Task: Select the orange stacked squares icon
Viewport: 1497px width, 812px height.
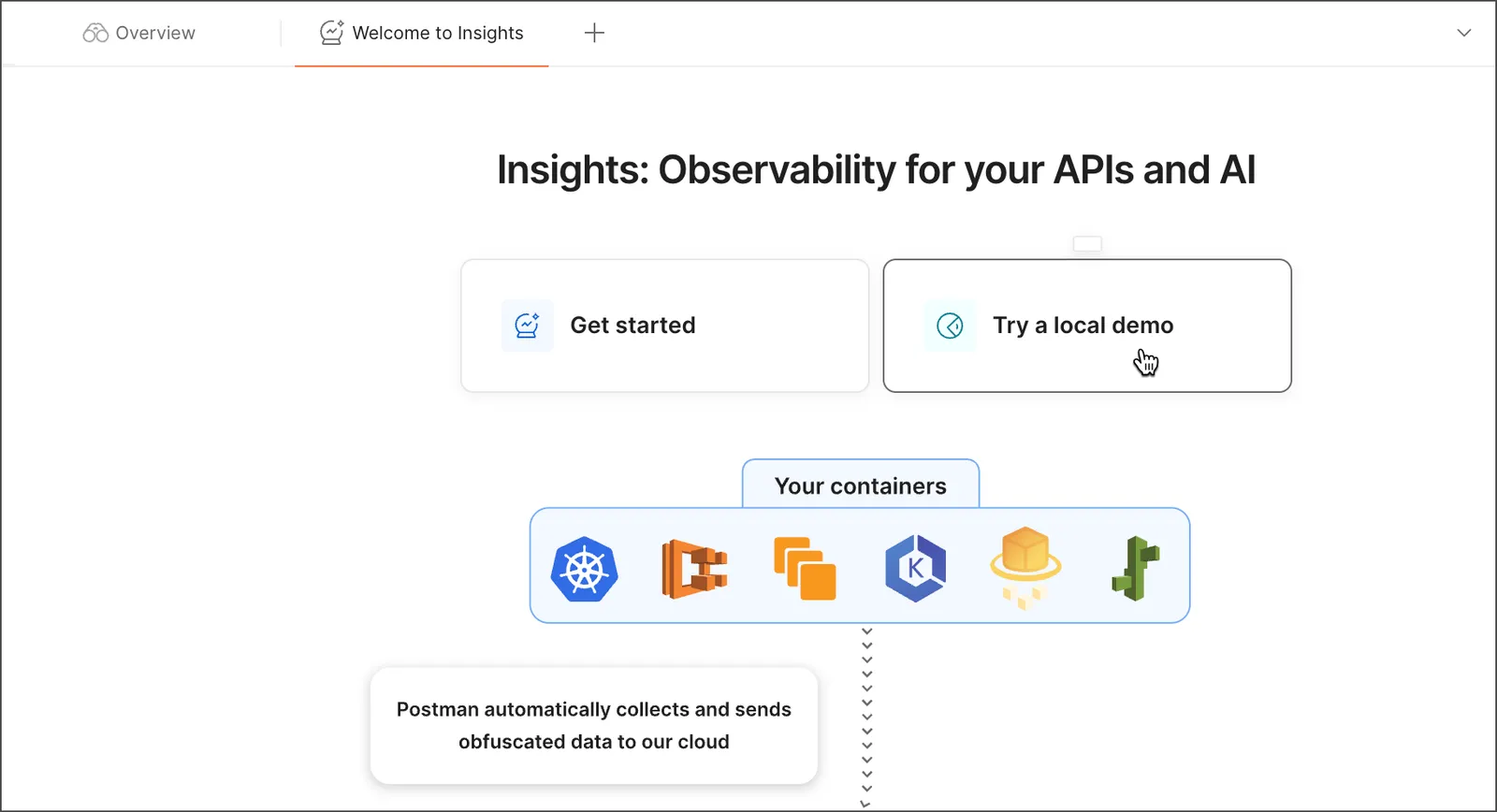Action: (x=805, y=569)
